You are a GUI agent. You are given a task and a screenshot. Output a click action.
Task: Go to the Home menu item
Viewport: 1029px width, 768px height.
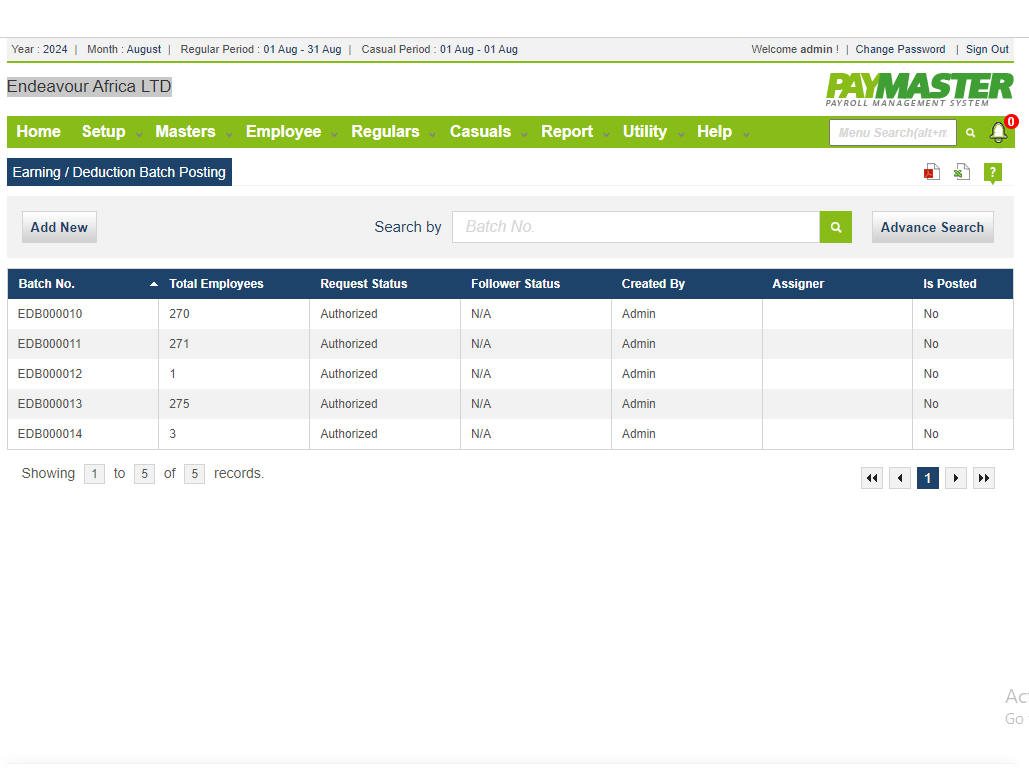pos(39,132)
